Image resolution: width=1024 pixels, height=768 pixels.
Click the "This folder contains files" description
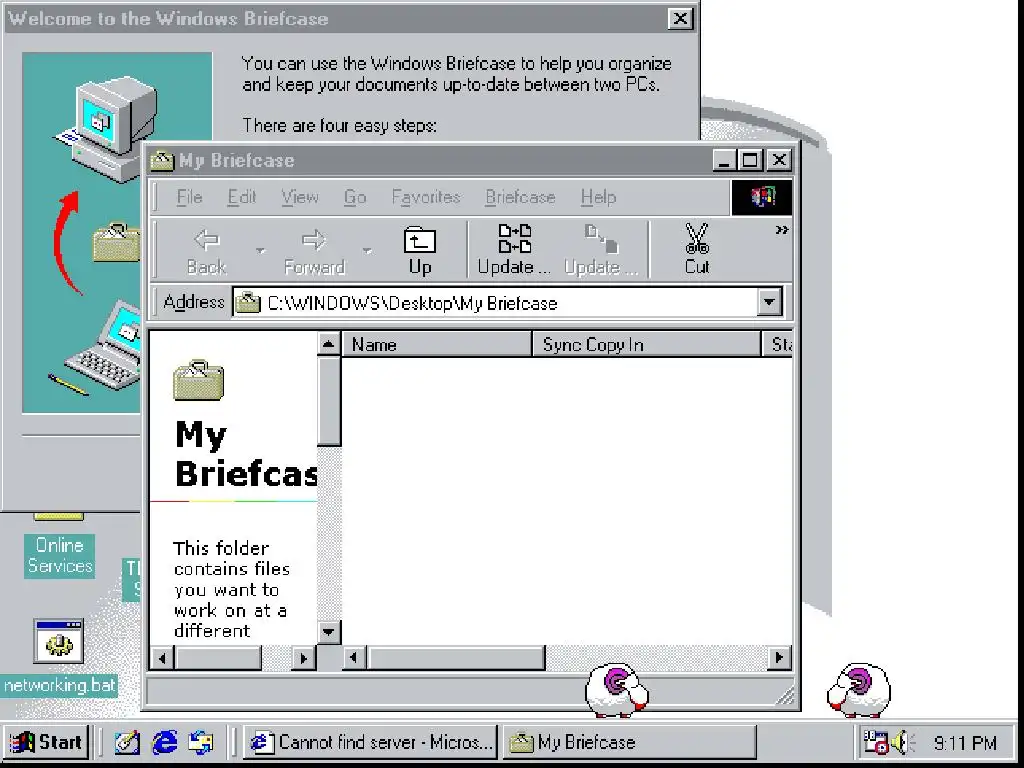point(232,589)
